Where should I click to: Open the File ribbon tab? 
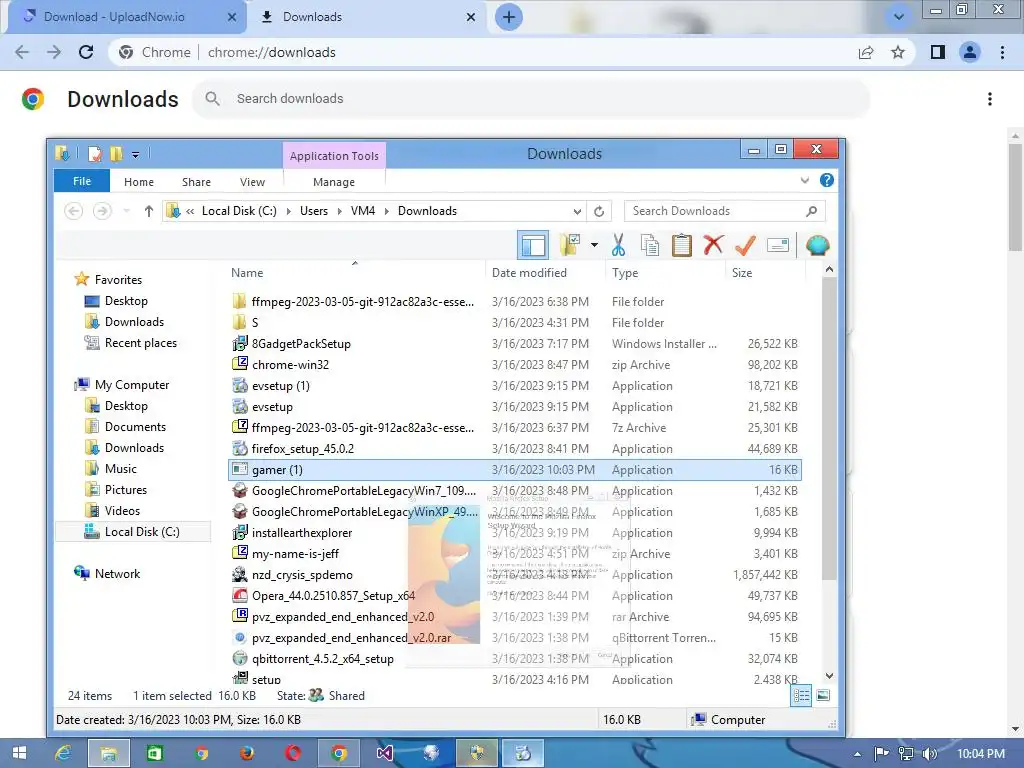click(82, 181)
